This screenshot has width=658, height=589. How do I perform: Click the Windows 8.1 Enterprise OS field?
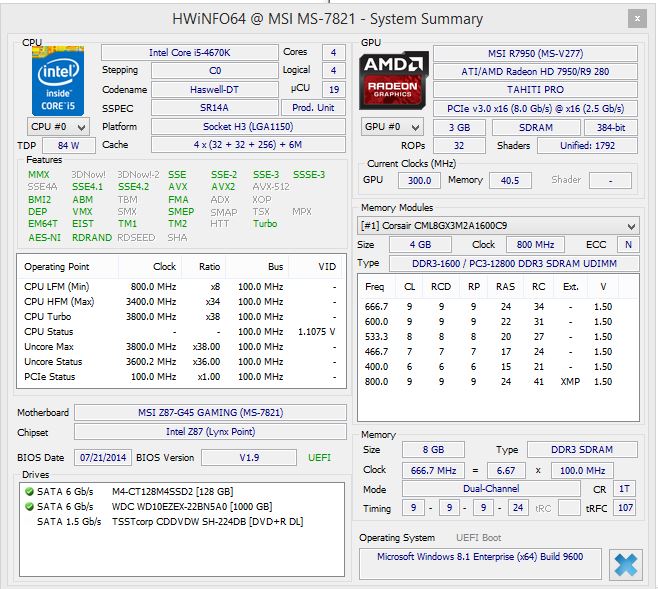pyautogui.click(x=480, y=563)
